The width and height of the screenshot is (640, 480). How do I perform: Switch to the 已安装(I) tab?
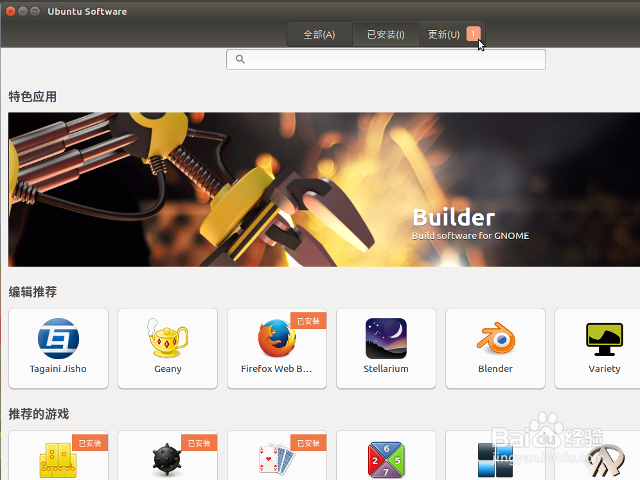386,34
